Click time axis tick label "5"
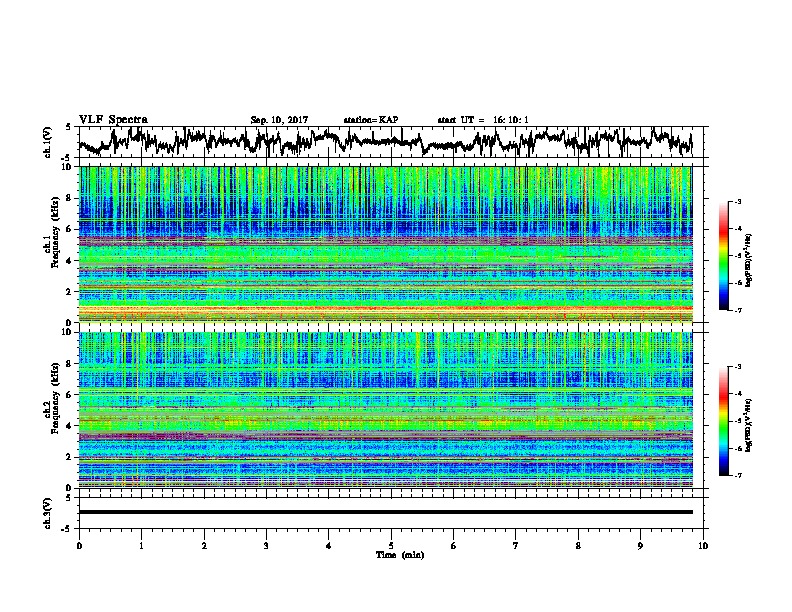Viewport: 792px width, 612px height. click(x=391, y=546)
